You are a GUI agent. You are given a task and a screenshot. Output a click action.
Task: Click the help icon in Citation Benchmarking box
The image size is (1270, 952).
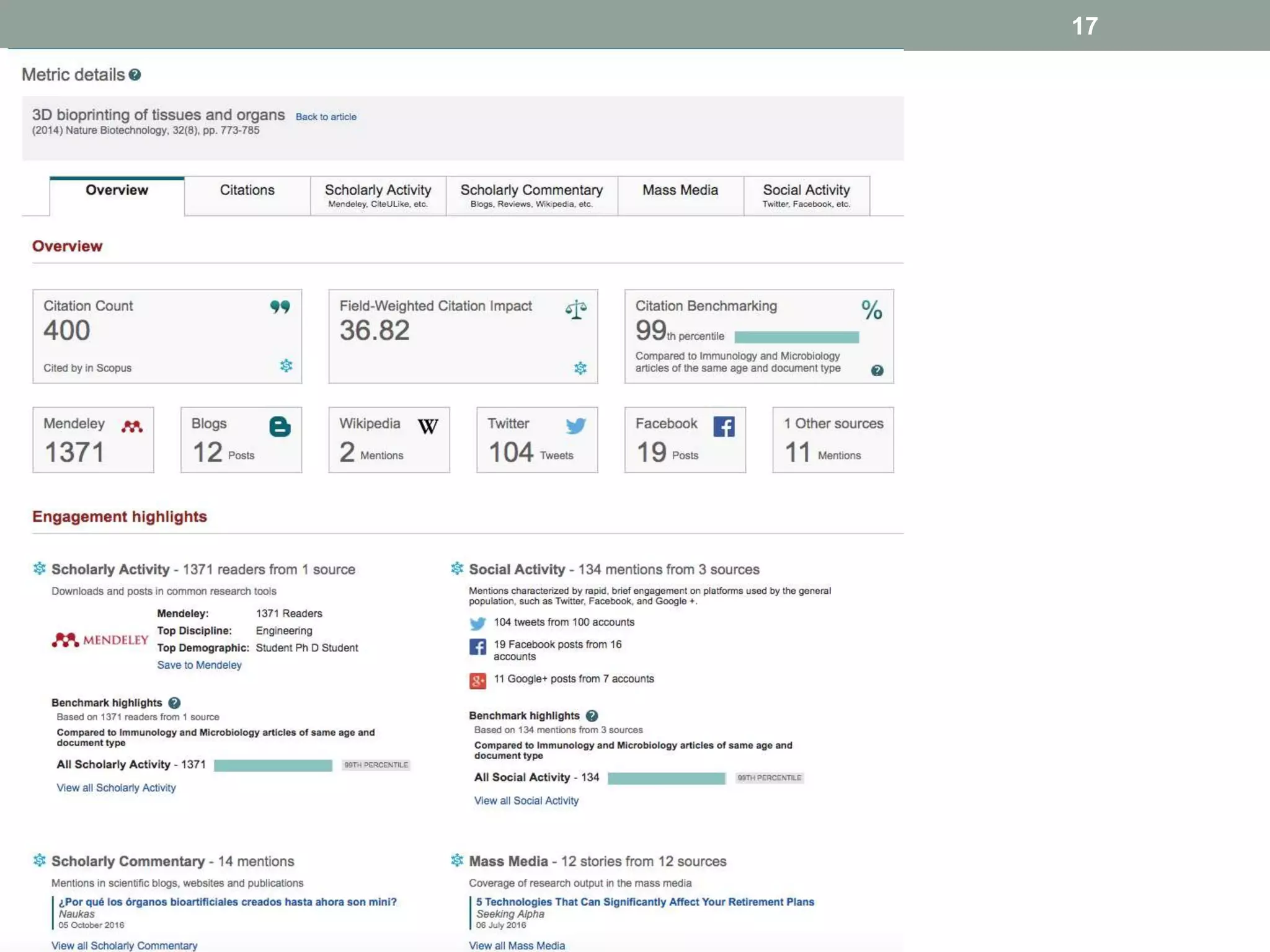tap(877, 371)
